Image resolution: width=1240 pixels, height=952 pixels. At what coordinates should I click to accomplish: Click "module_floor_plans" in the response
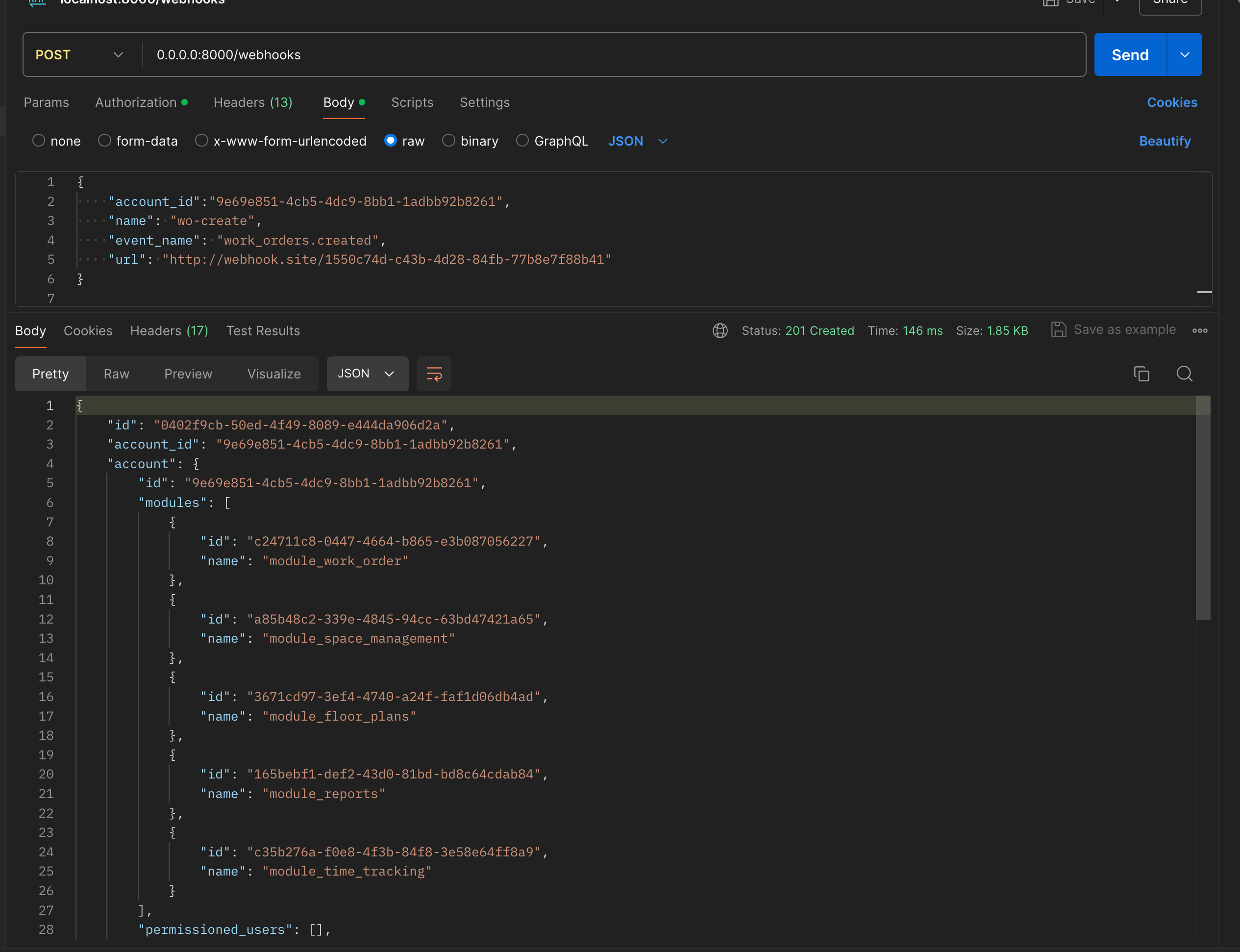point(339,716)
